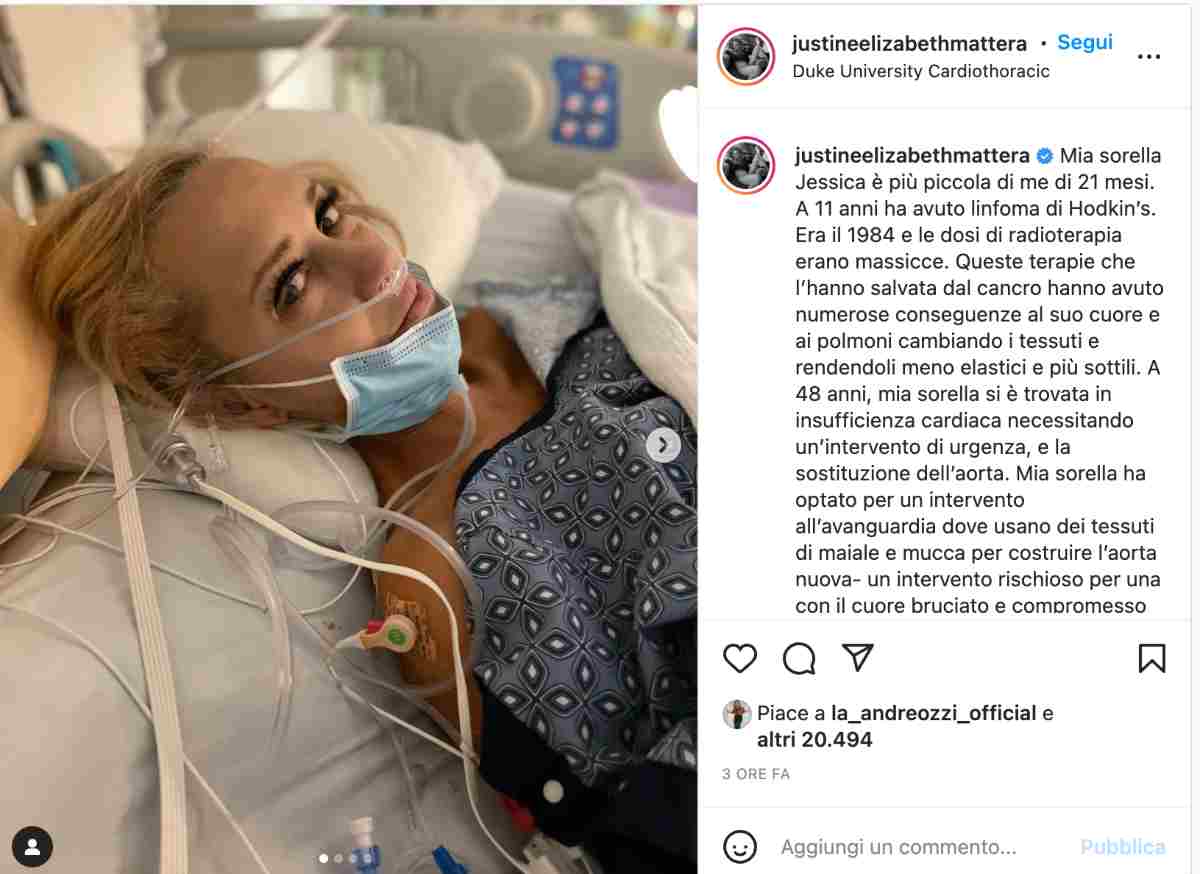
Task: Save the post with the bookmark icon
Action: point(1152,658)
